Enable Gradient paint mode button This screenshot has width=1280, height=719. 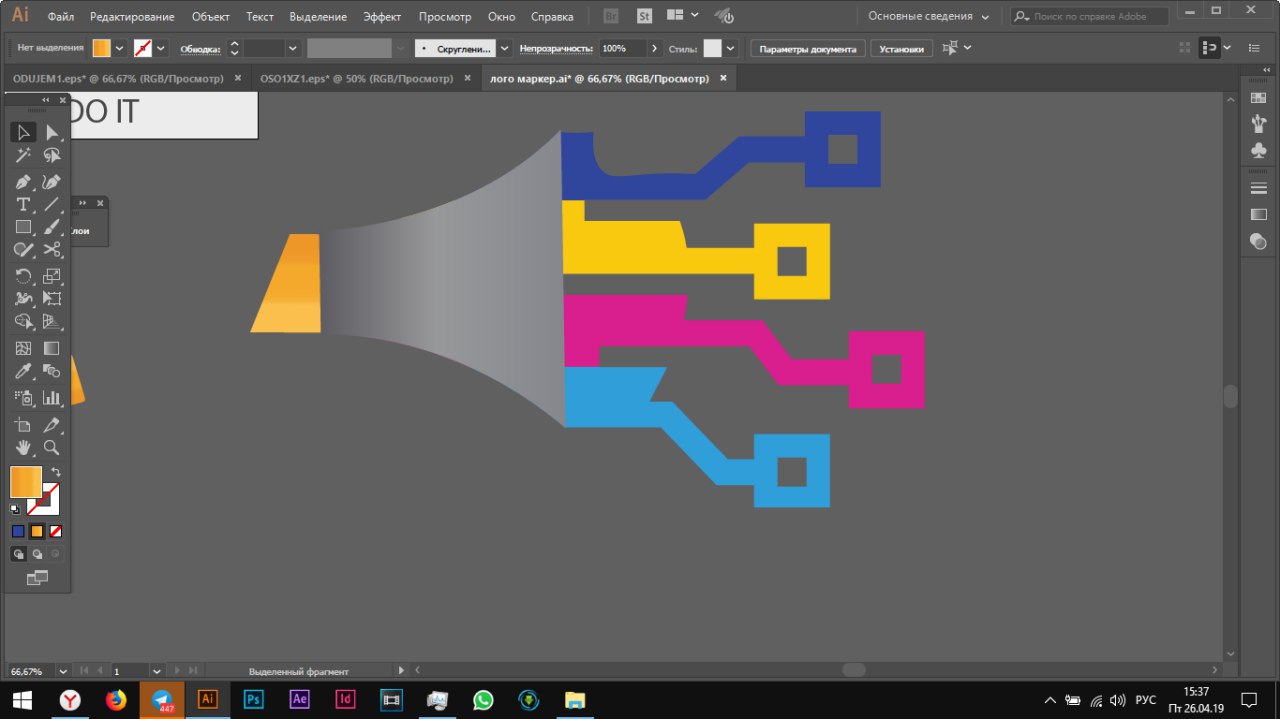tap(37, 532)
